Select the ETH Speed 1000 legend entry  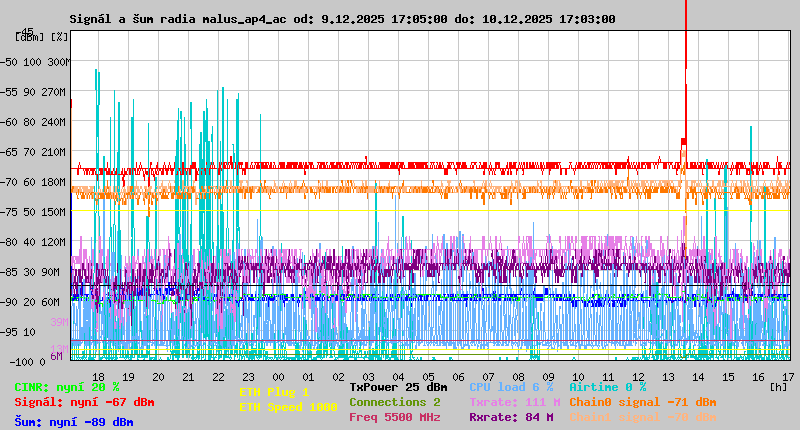tap(288, 407)
